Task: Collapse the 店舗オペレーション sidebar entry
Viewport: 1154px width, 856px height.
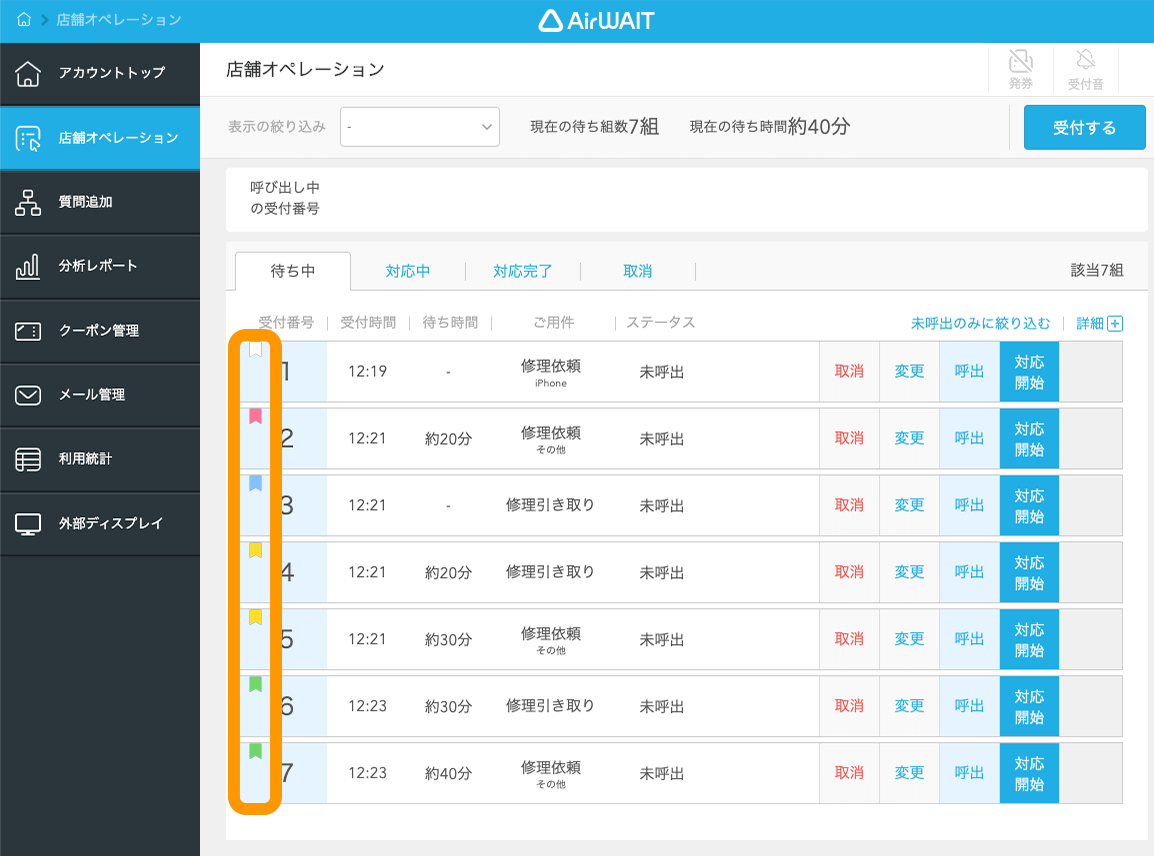Action: [x=100, y=139]
